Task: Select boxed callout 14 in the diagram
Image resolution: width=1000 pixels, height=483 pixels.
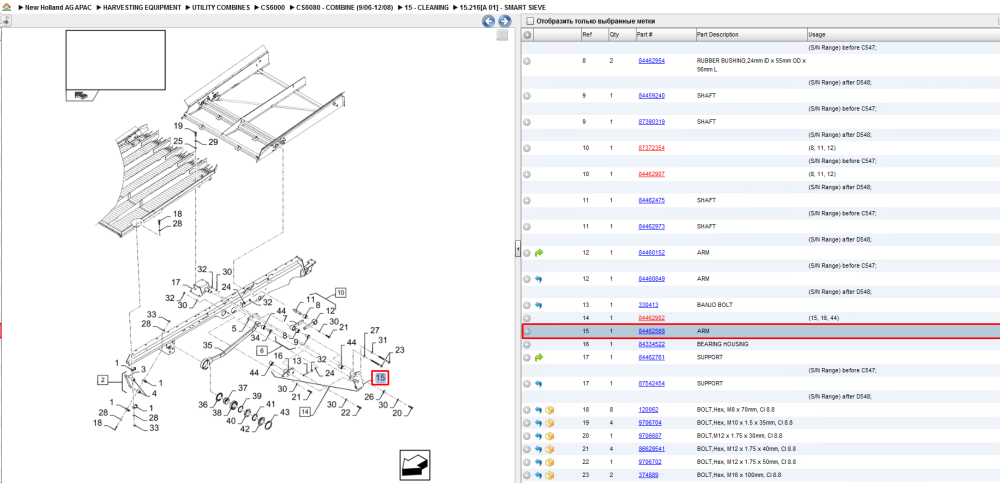Action: coord(305,412)
